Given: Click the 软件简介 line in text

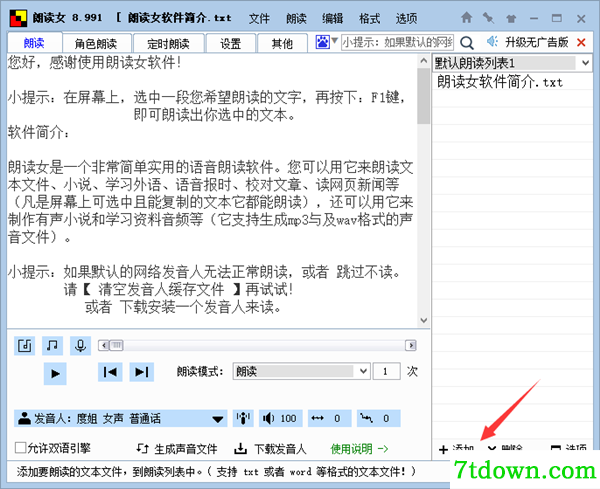Looking at the screenshot, I should (x=39, y=133).
